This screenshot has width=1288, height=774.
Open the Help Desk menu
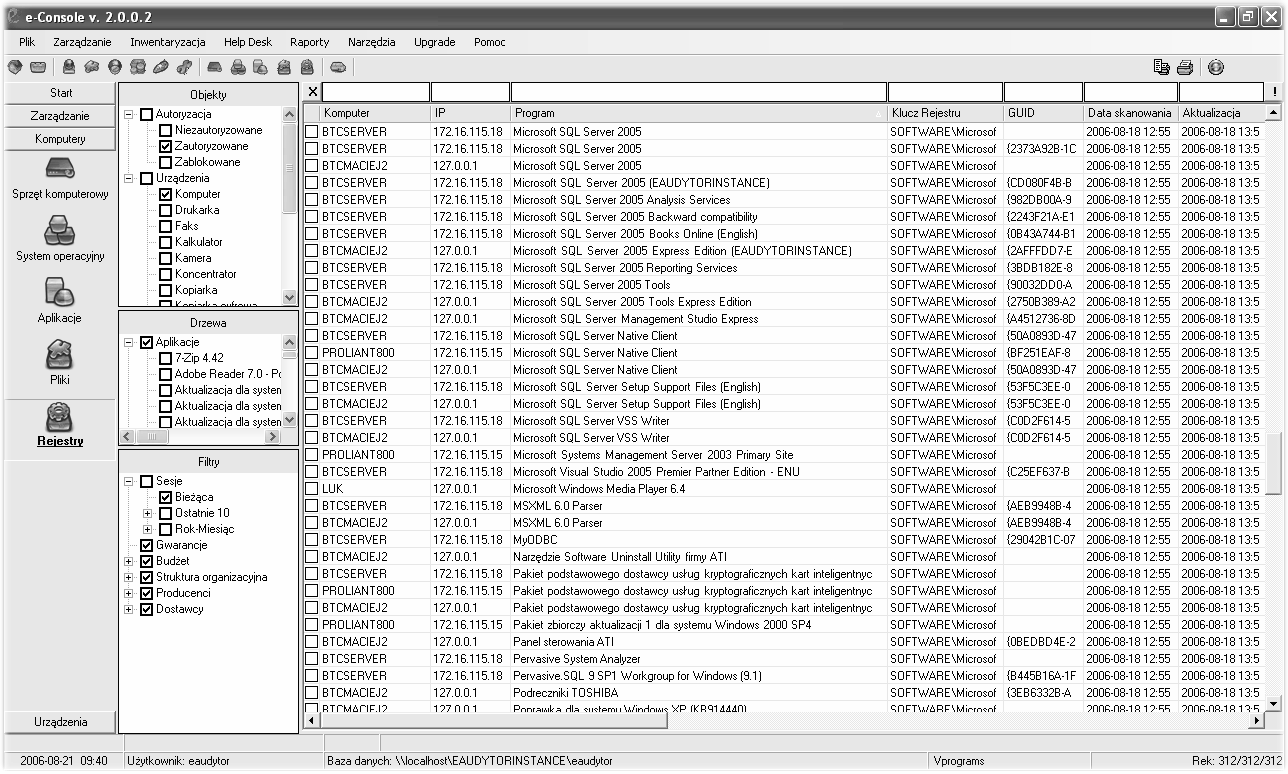(x=247, y=42)
